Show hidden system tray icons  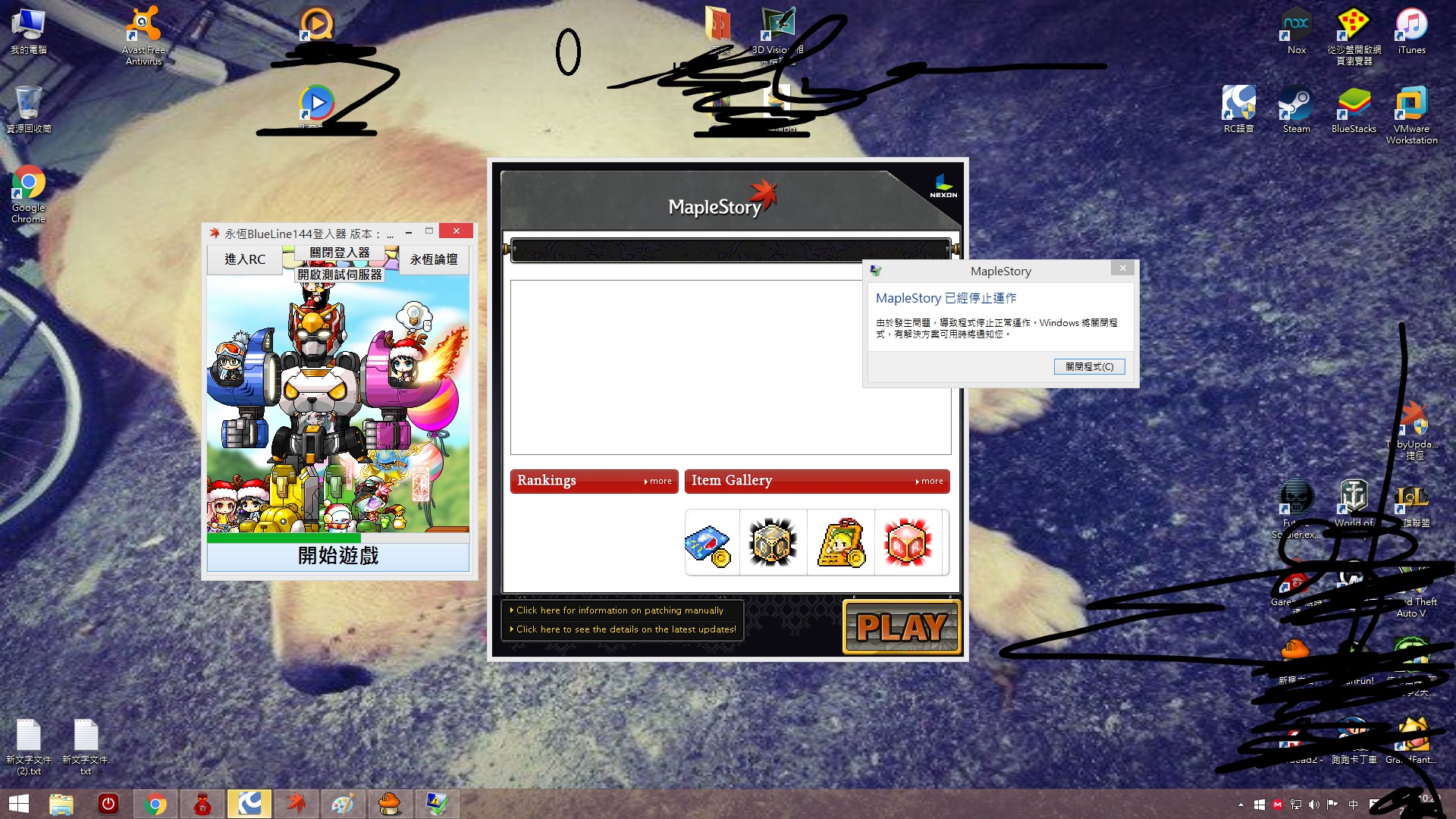coord(1241,805)
